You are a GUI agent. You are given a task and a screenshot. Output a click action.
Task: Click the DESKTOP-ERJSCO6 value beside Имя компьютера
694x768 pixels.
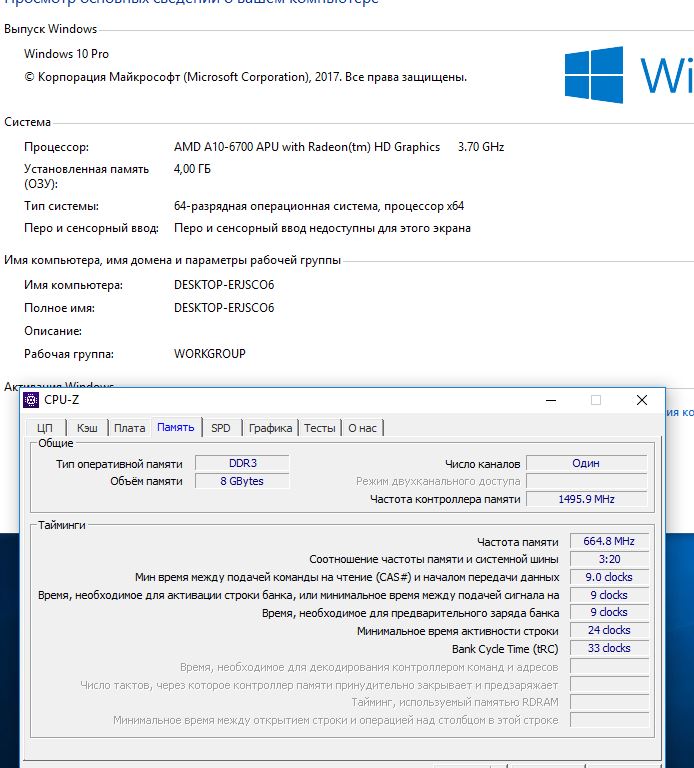(224, 285)
